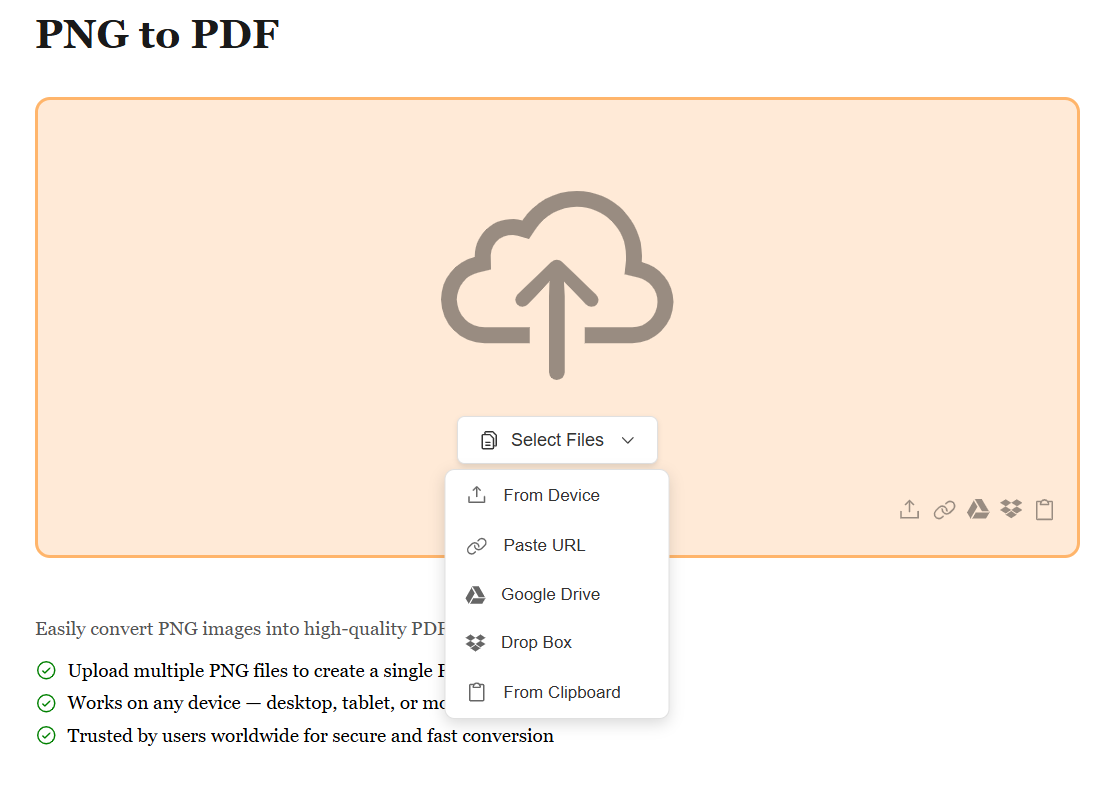Click the upload-from-device icon in drop zone corner
The width and height of the screenshot is (1110, 786).
(909, 510)
